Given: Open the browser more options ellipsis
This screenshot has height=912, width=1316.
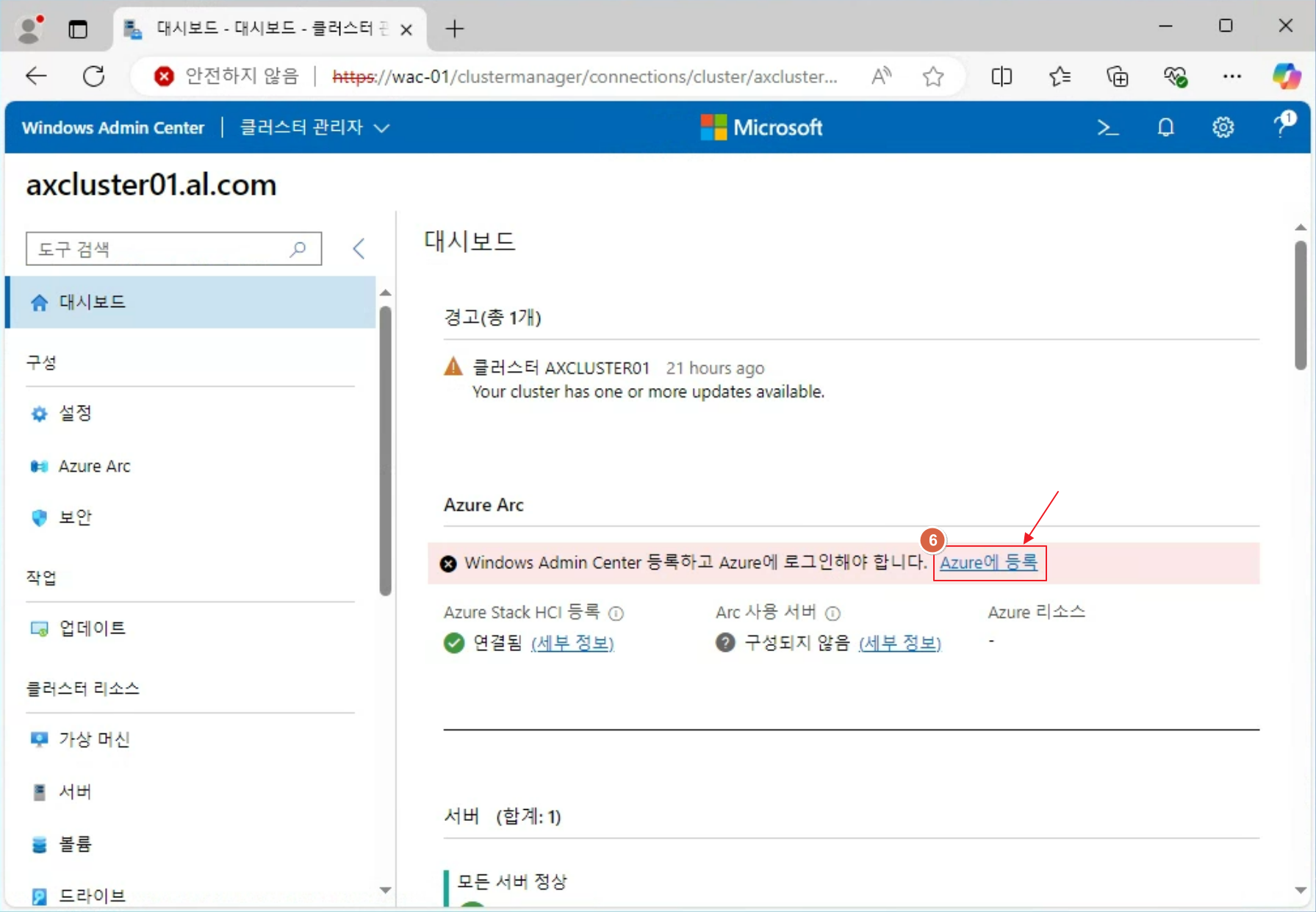Looking at the screenshot, I should 1232,76.
